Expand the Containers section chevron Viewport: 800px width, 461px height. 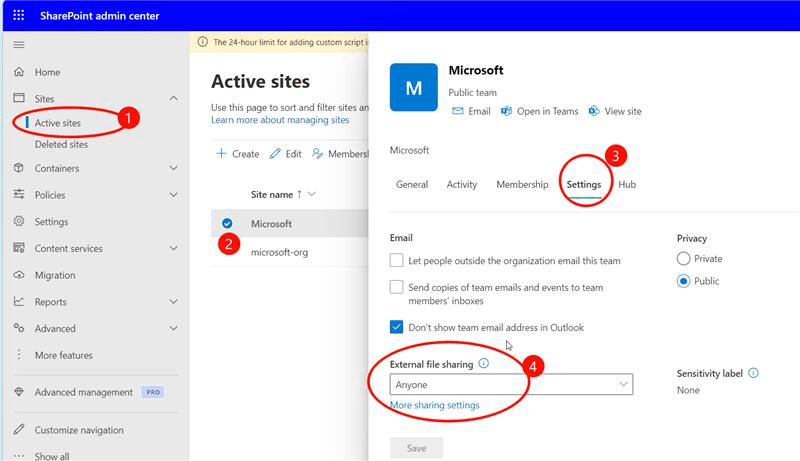pyautogui.click(x=173, y=168)
